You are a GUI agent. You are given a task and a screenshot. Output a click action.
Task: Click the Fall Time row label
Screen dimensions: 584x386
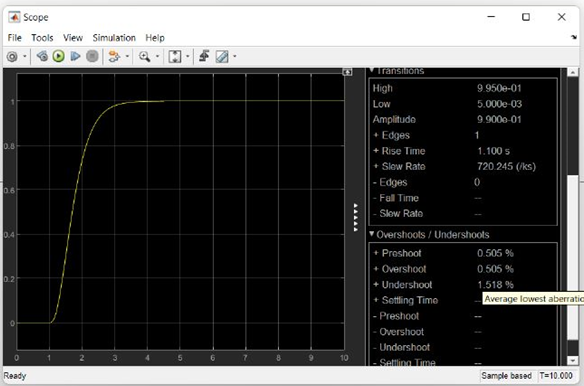(396, 198)
